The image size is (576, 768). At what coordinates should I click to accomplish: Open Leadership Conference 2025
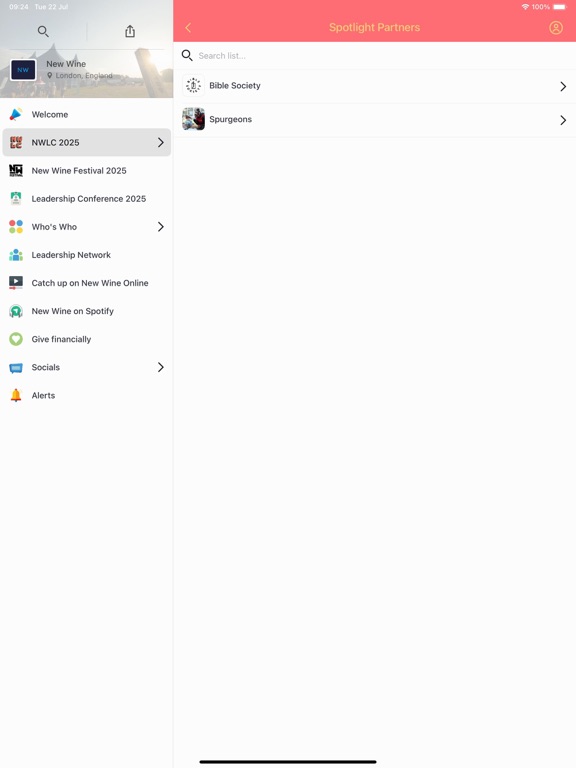point(87,198)
